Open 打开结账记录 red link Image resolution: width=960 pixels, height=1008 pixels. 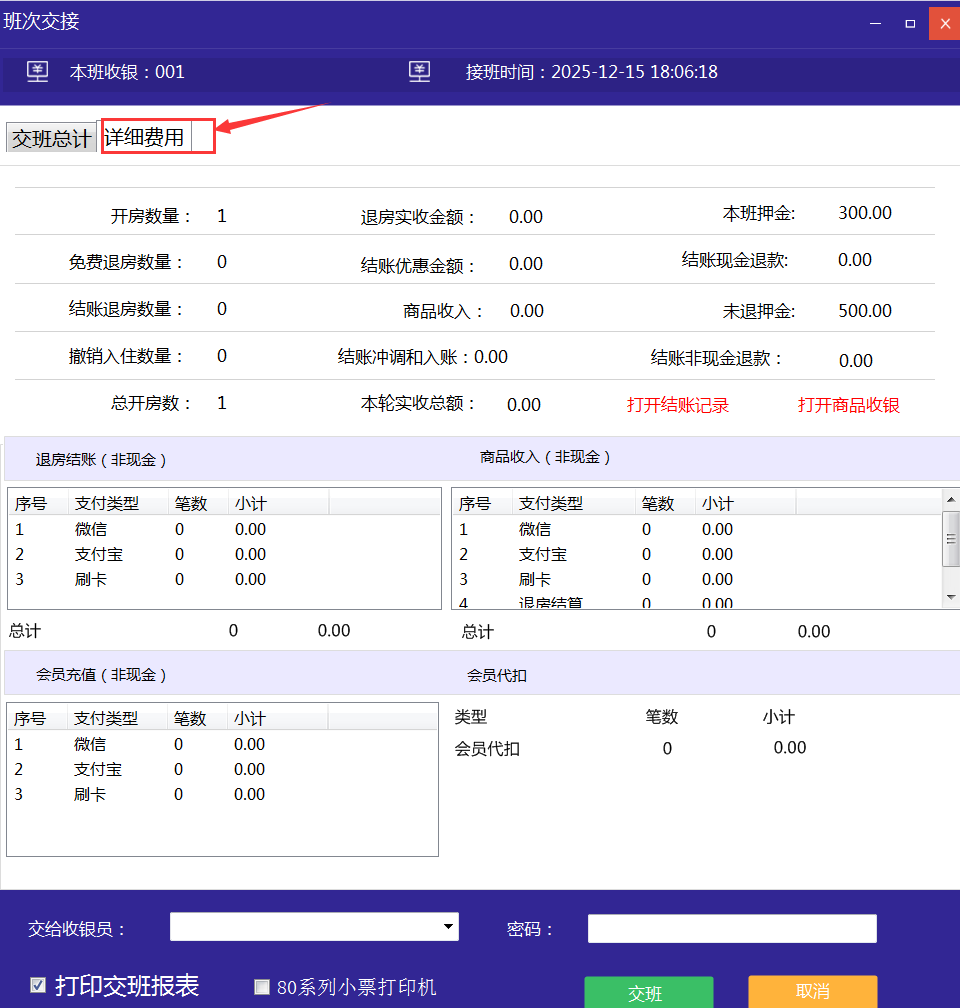point(677,405)
